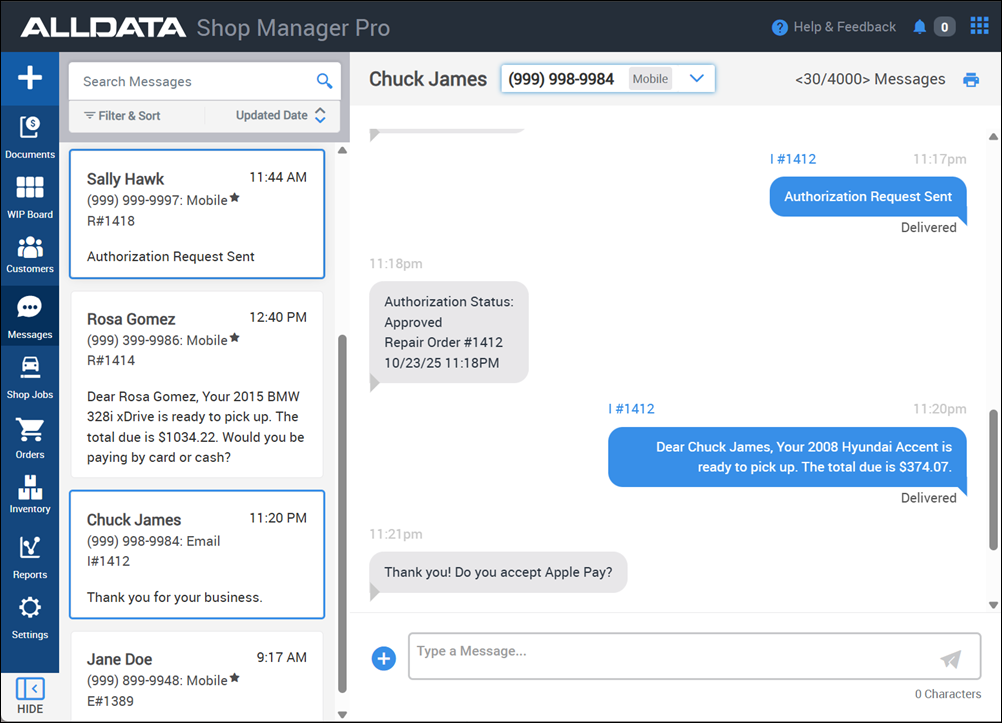Select Rosa Gomez conversation
The width and height of the screenshot is (1002, 723).
click(x=197, y=385)
